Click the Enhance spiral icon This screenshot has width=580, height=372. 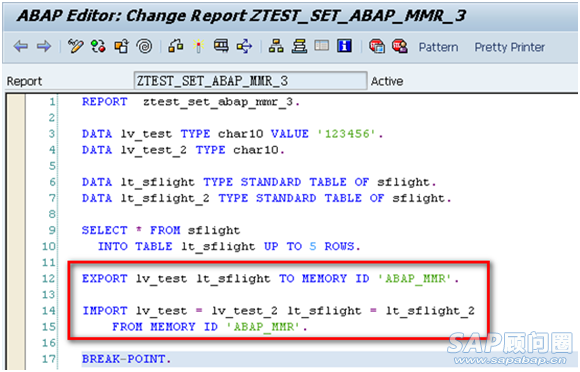pos(144,47)
